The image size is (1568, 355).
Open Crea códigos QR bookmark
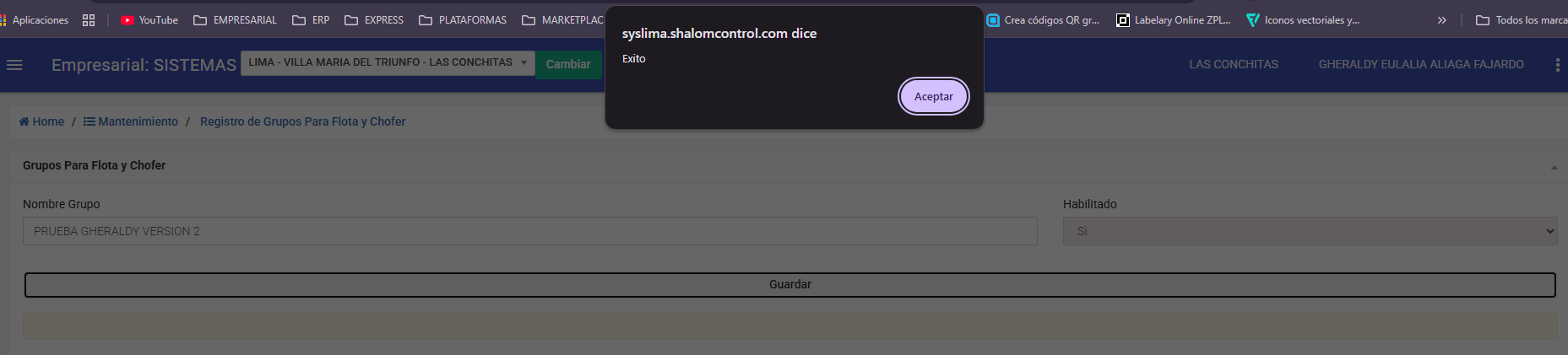1043,20
